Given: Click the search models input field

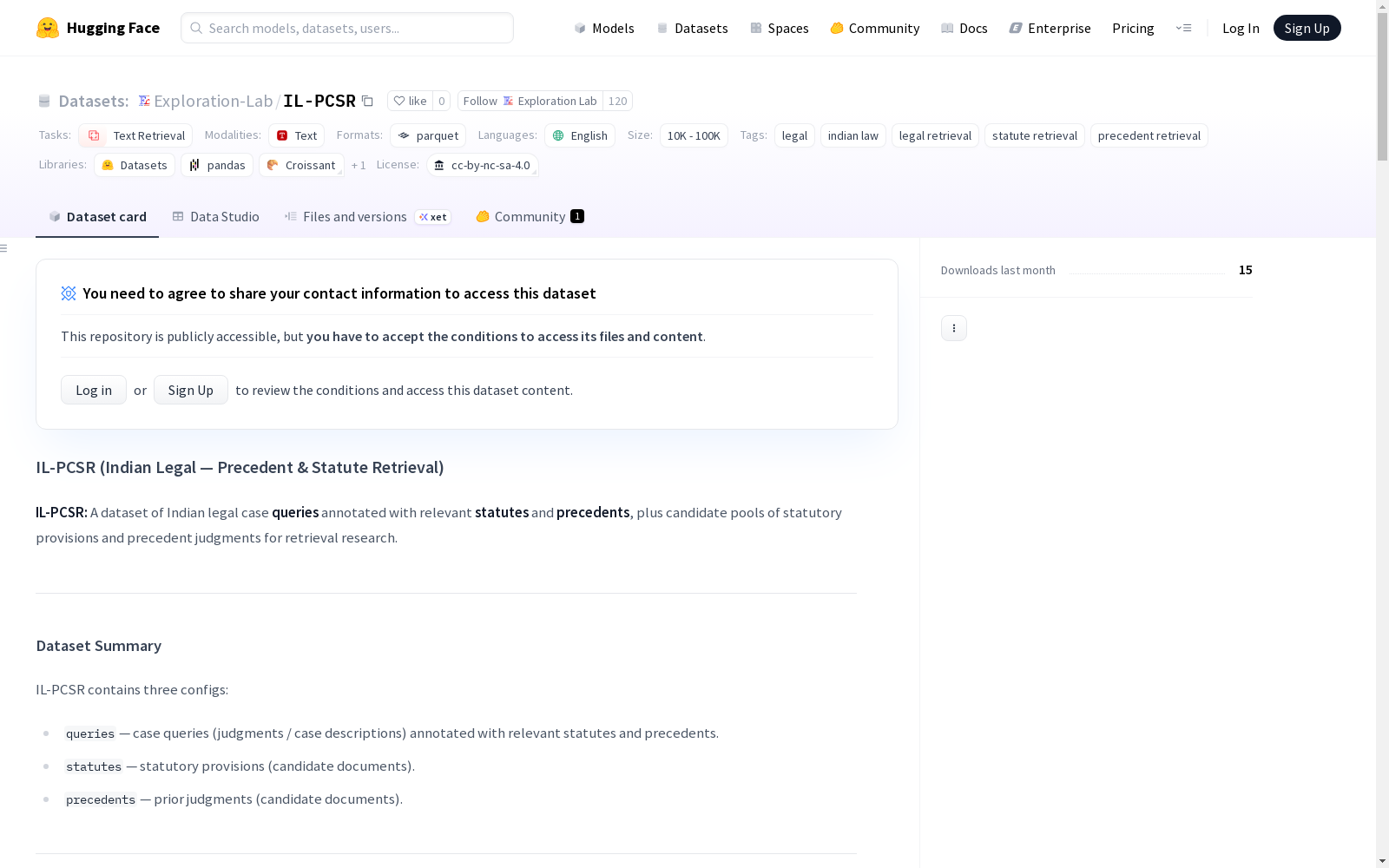Looking at the screenshot, I should [347, 28].
